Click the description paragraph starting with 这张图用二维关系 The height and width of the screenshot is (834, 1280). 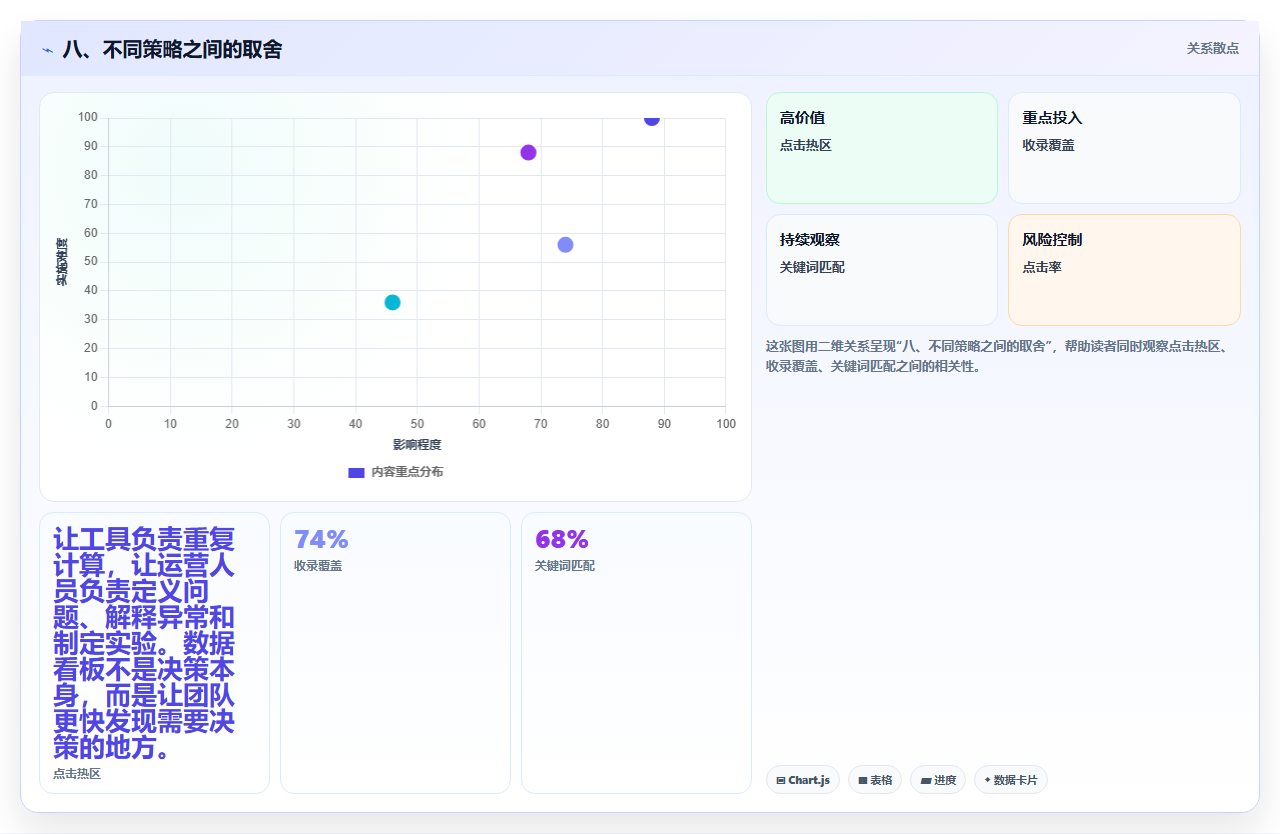1003,356
